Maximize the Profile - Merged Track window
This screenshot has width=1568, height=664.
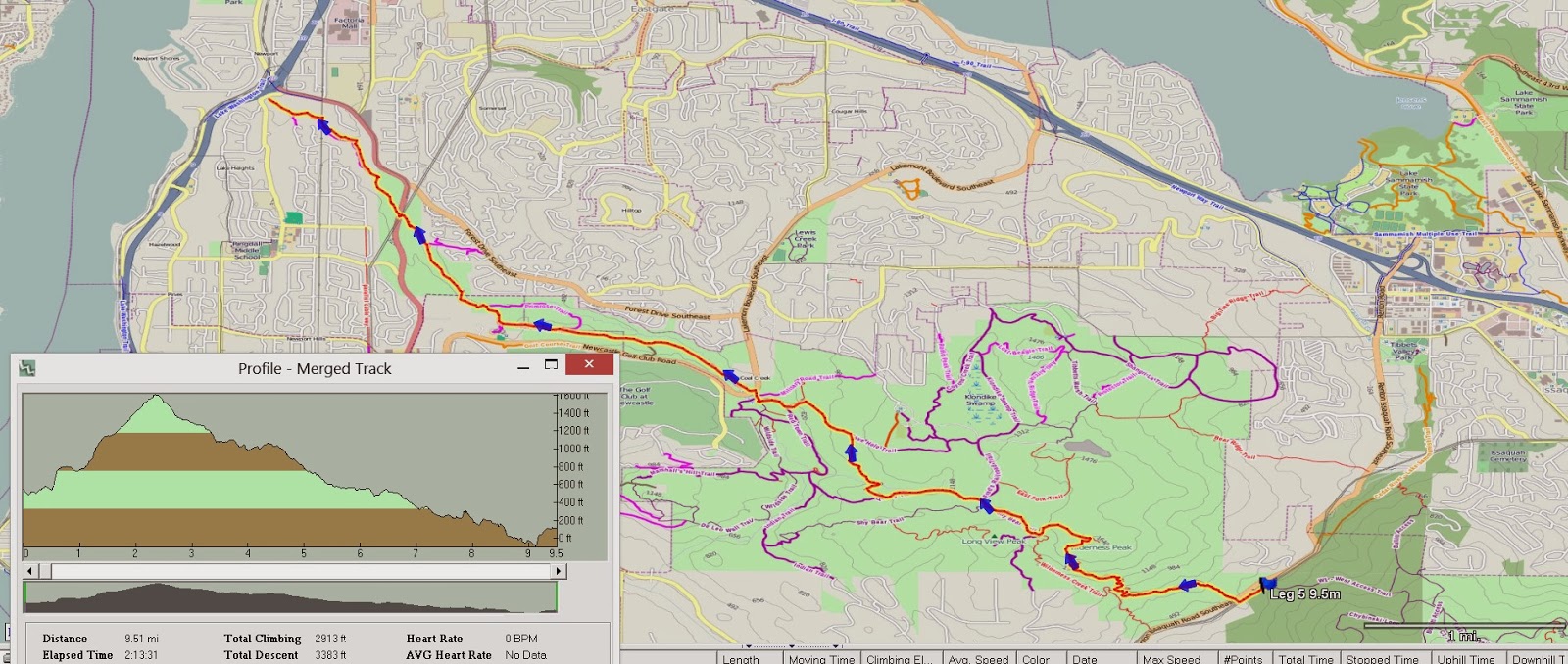(551, 365)
